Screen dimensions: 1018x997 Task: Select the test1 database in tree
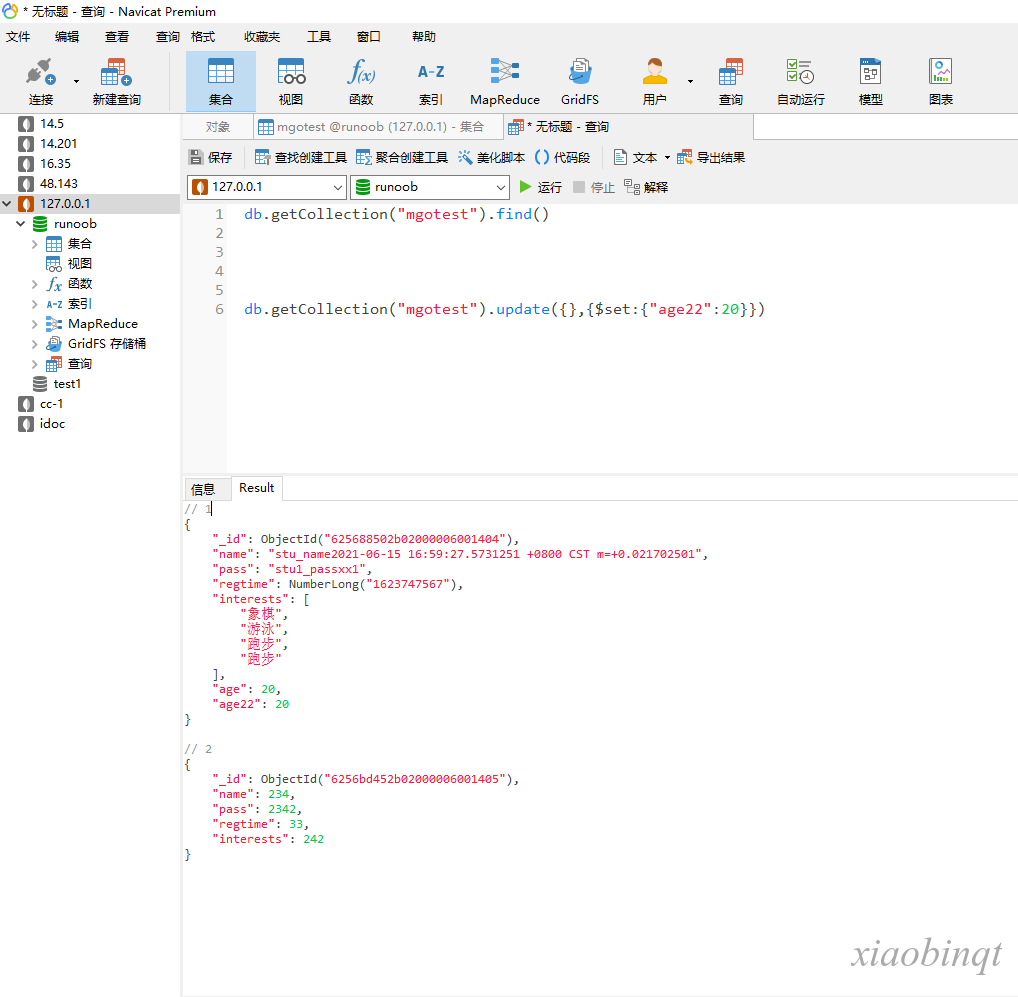pyautogui.click(x=67, y=384)
